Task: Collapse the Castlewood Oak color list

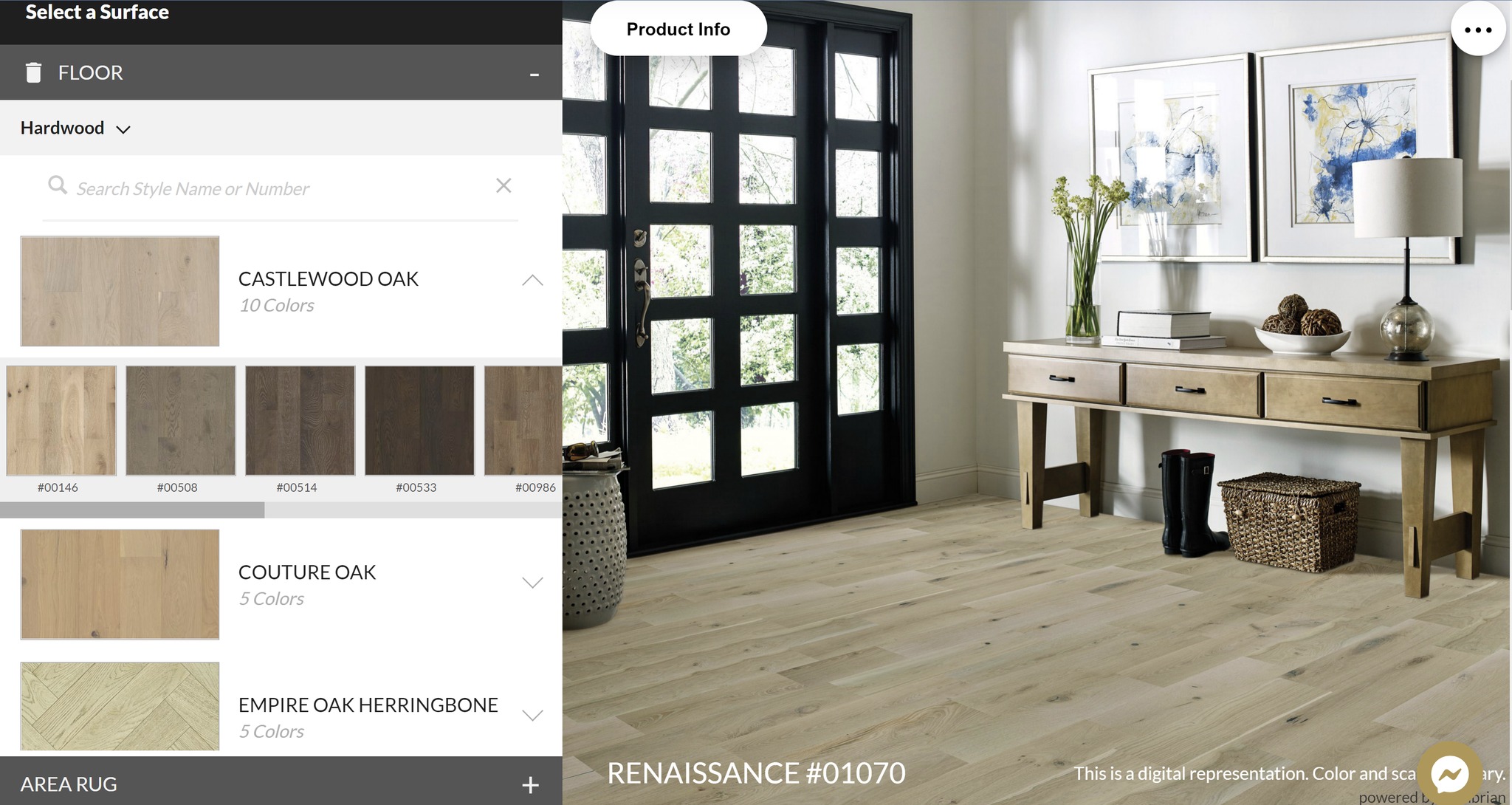Action: click(532, 280)
